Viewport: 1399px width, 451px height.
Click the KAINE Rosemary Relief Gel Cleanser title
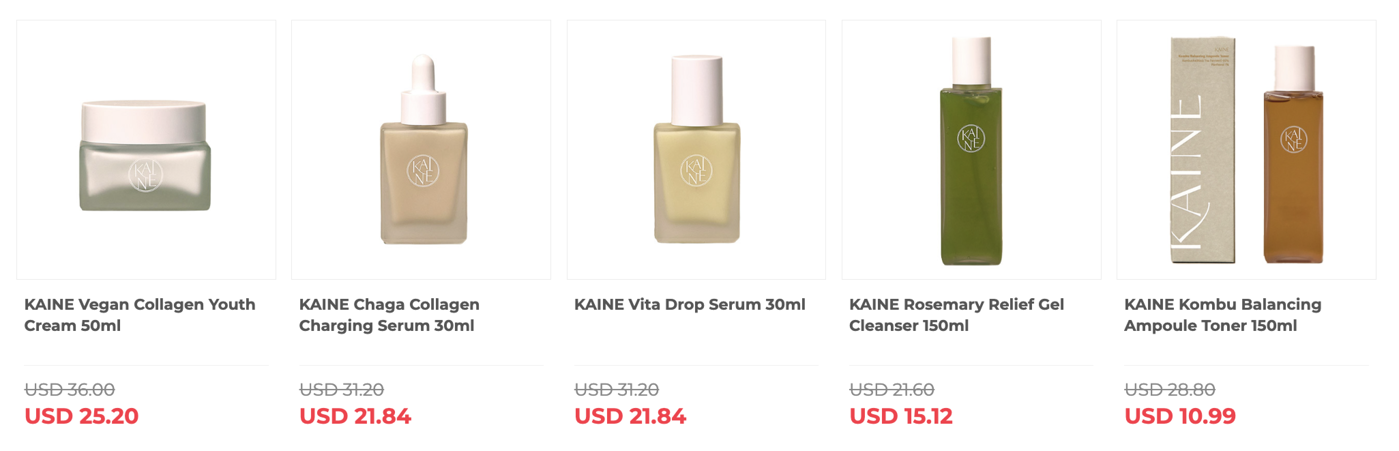(956, 315)
